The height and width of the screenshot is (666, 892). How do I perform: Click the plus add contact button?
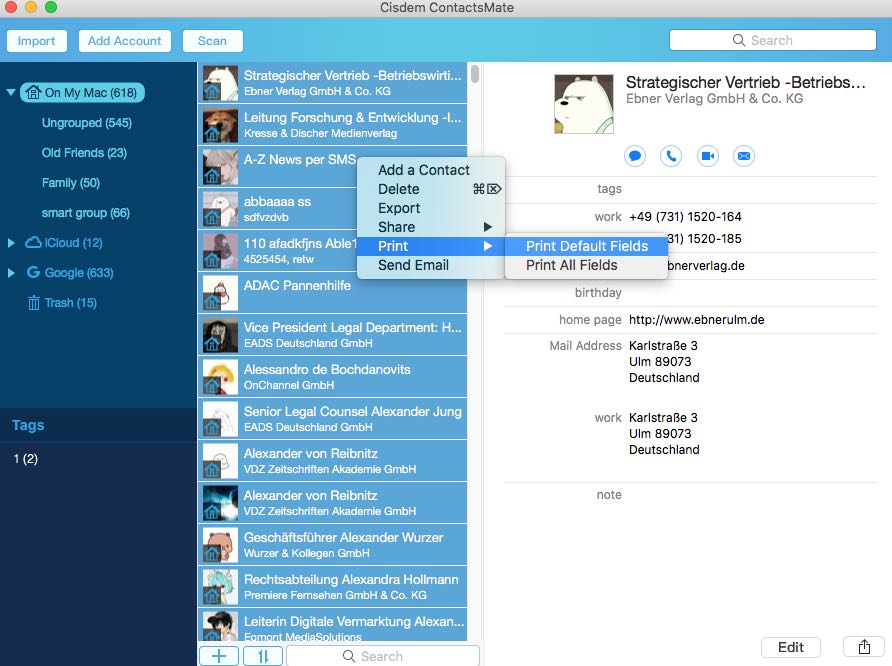click(219, 656)
